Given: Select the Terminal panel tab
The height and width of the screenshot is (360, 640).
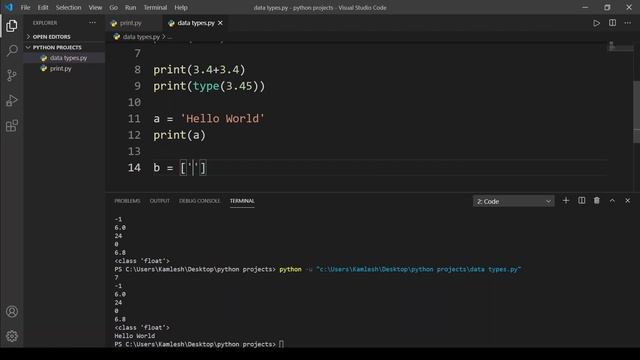Looking at the screenshot, I should (x=242, y=201).
